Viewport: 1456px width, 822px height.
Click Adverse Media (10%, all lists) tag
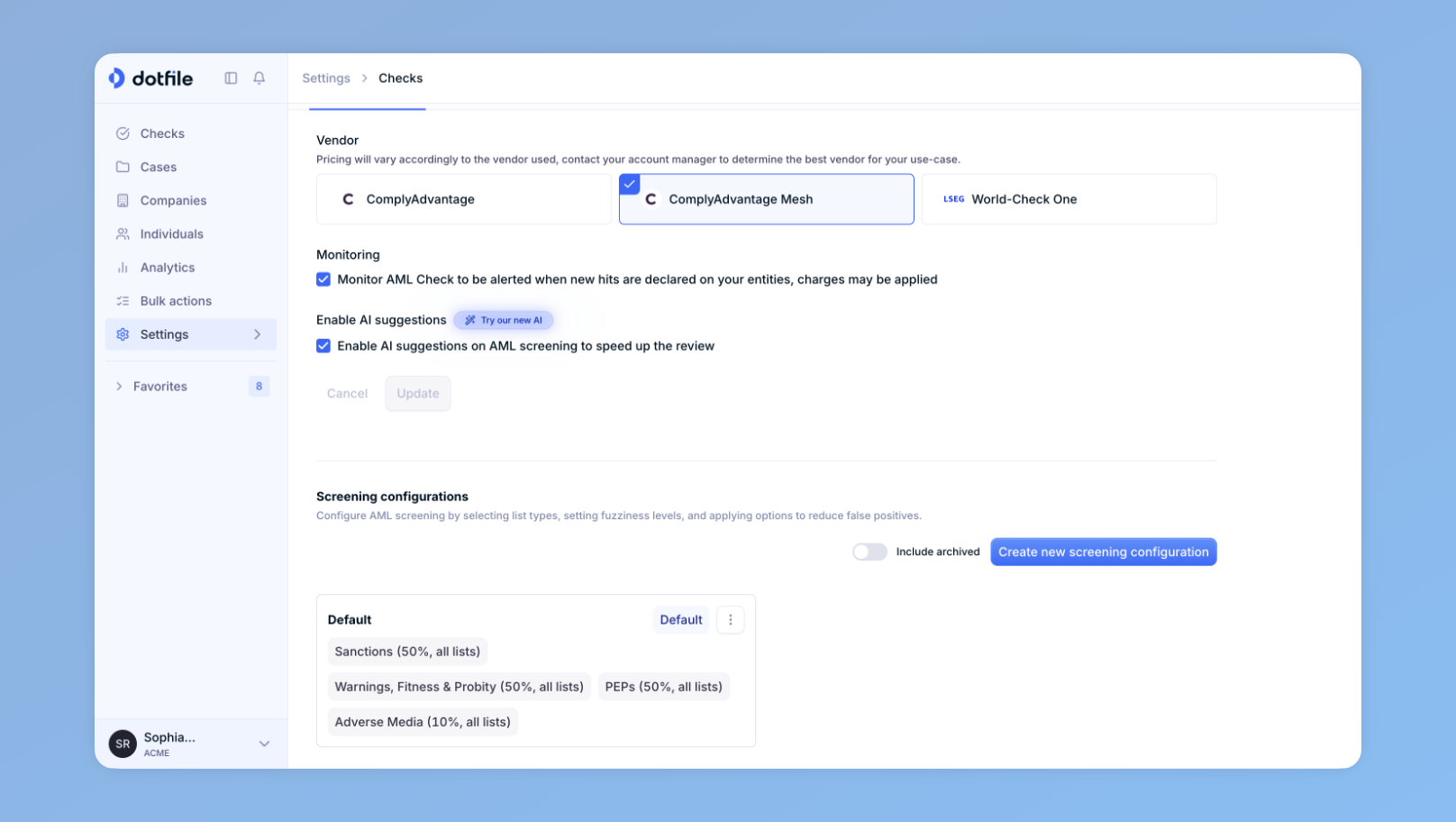(423, 722)
